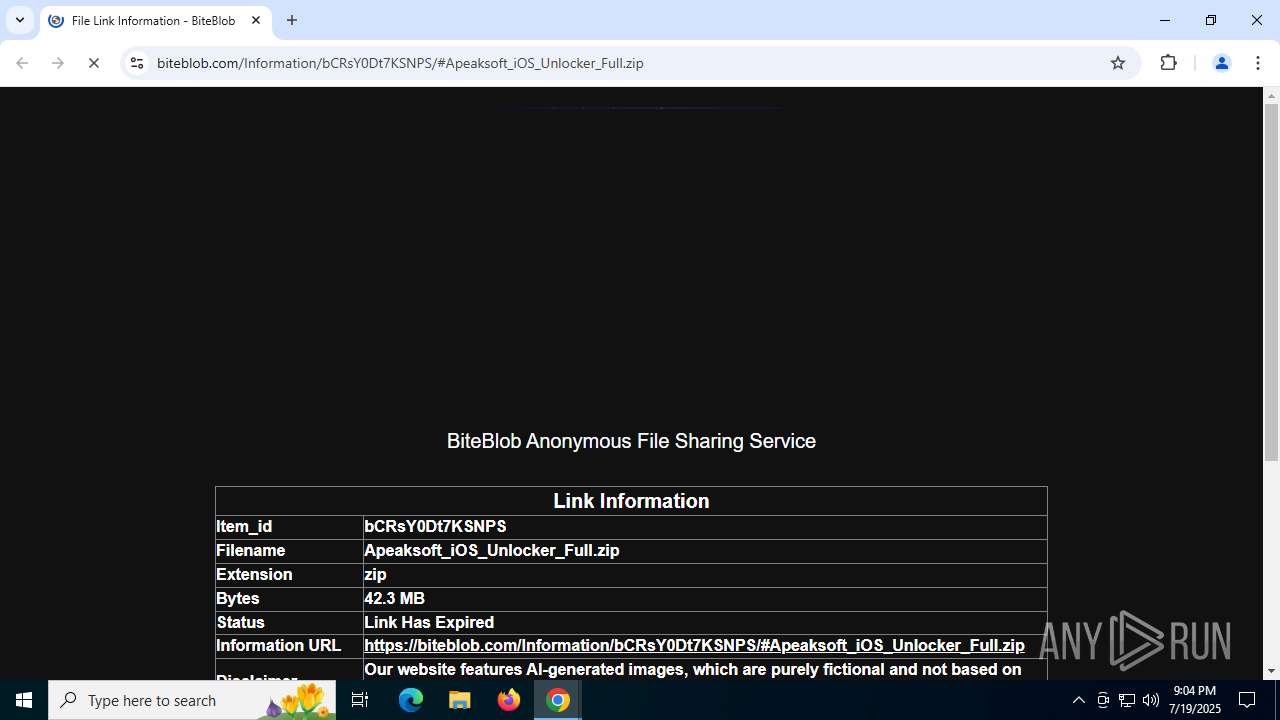Viewport: 1280px width, 720px height.
Task: Open the clock showing 9:04 PM
Action: [1196, 700]
